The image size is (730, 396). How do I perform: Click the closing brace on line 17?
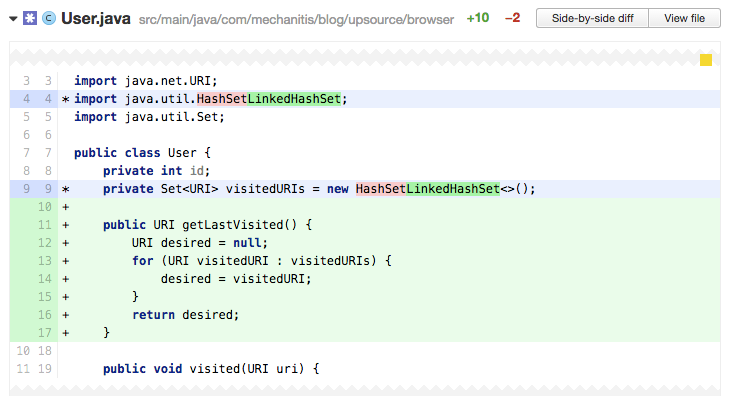(107, 333)
